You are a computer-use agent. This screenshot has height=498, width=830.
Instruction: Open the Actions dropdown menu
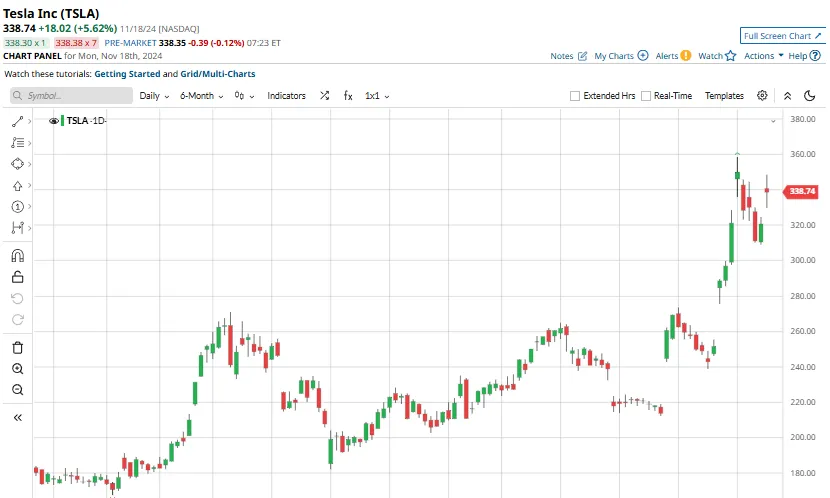764,56
